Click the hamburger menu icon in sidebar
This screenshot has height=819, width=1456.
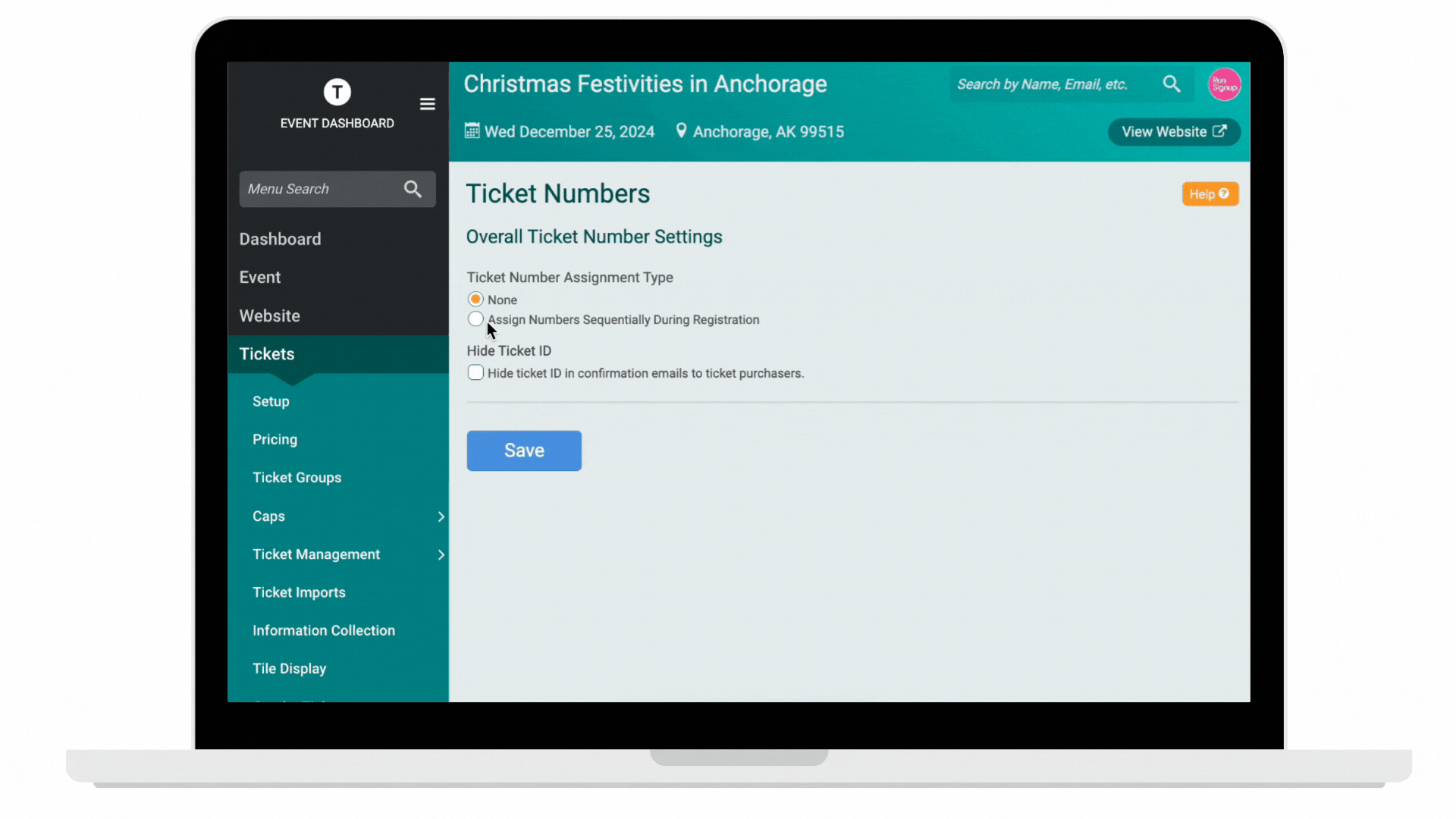click(427, 104)
